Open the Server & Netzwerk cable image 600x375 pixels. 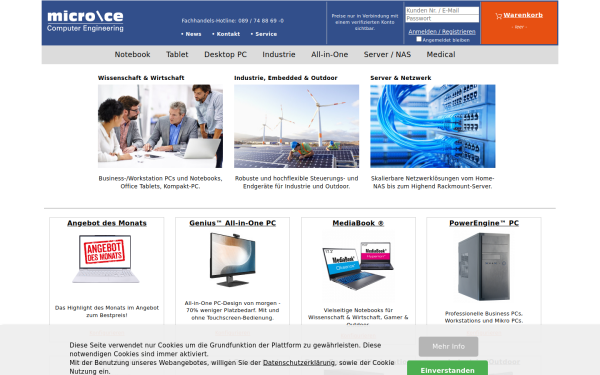tap(433, 126)
